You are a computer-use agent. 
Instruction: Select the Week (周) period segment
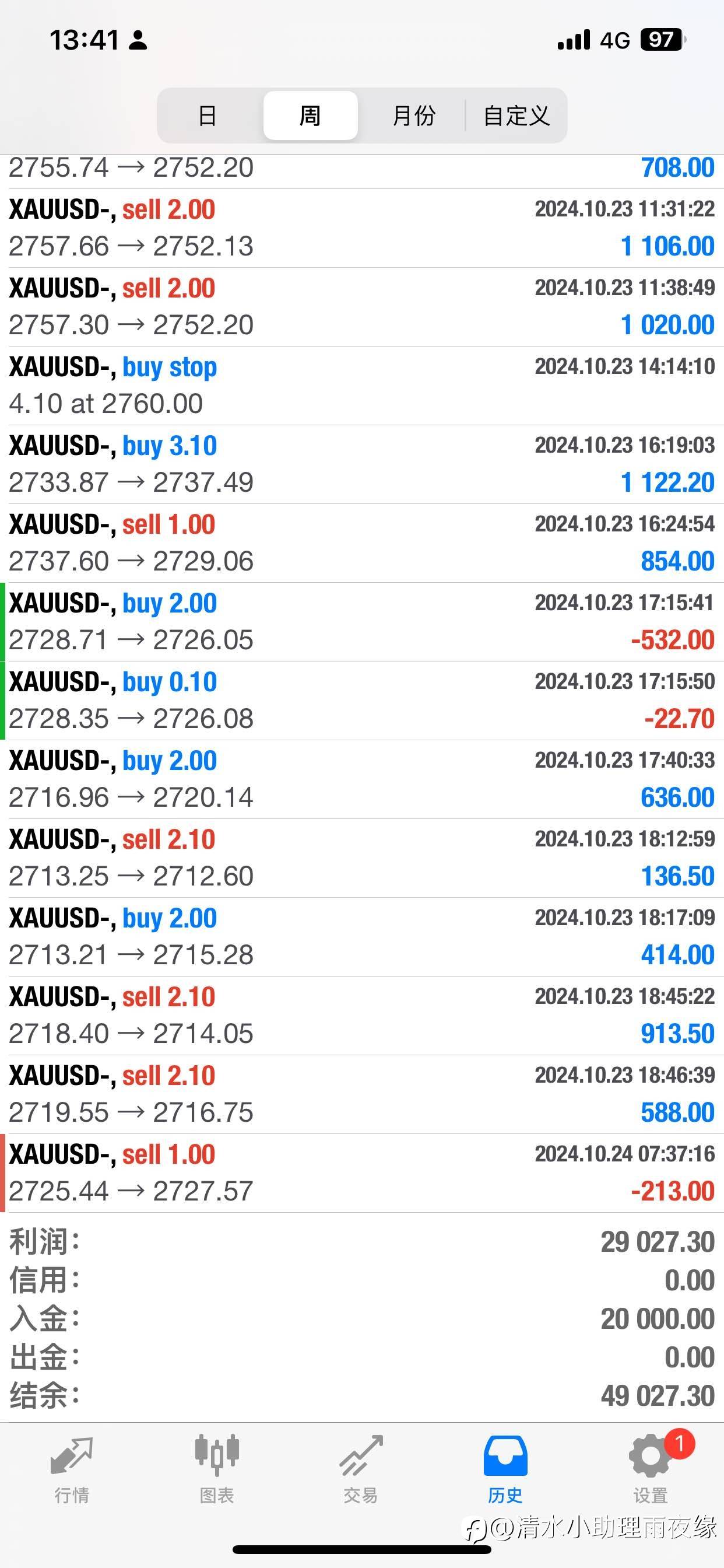point(310,116)
